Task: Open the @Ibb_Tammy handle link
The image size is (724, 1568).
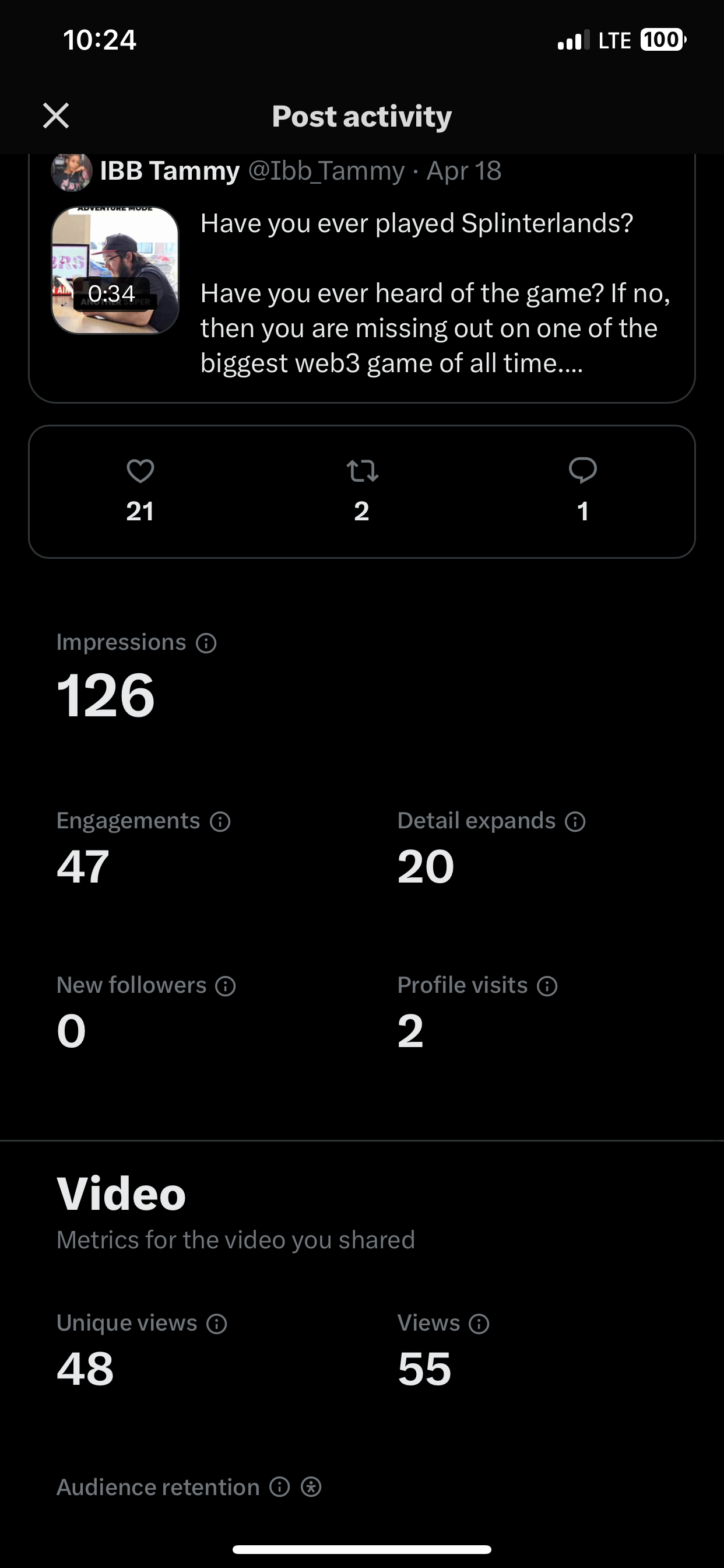Action: [x=326, y=171]
